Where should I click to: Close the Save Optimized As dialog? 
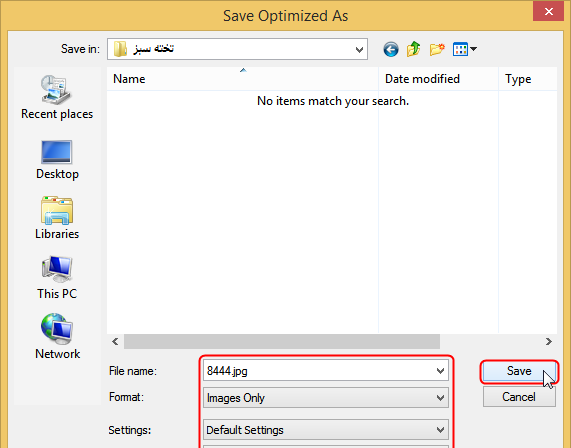pos(548,12)
